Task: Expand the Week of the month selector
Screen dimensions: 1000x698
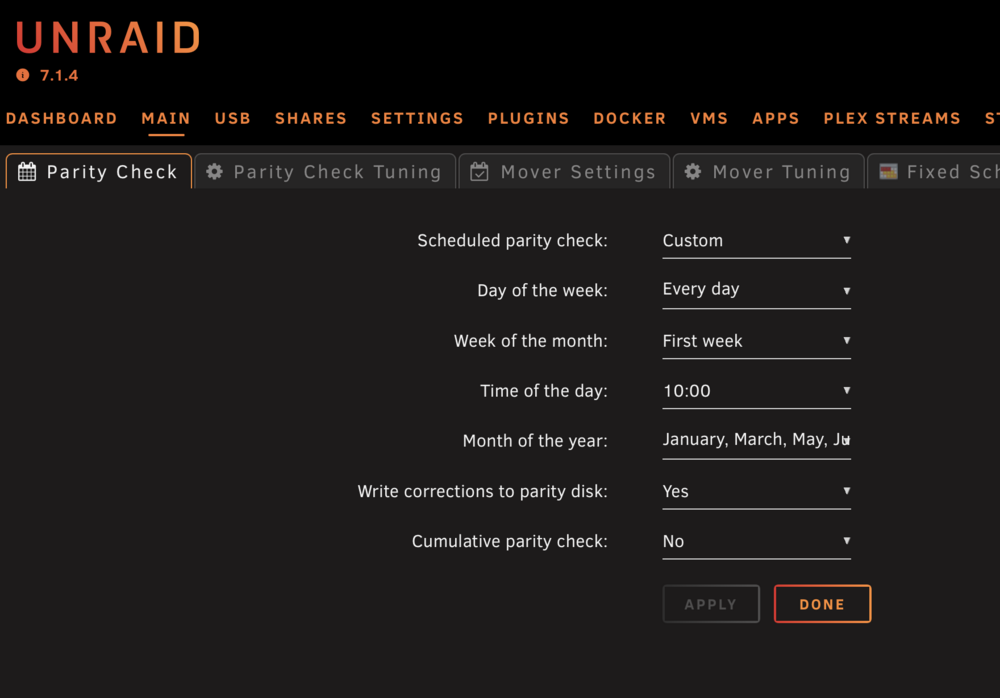Action: point(756,341)
